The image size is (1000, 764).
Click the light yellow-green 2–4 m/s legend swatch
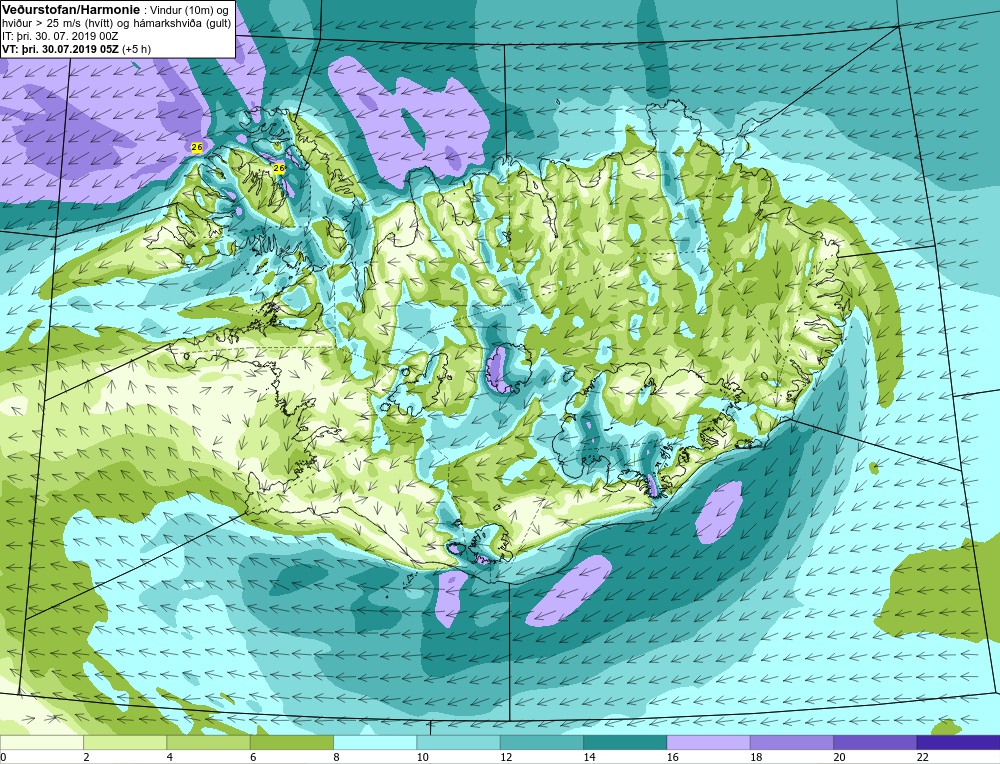(x=125, y=742)
